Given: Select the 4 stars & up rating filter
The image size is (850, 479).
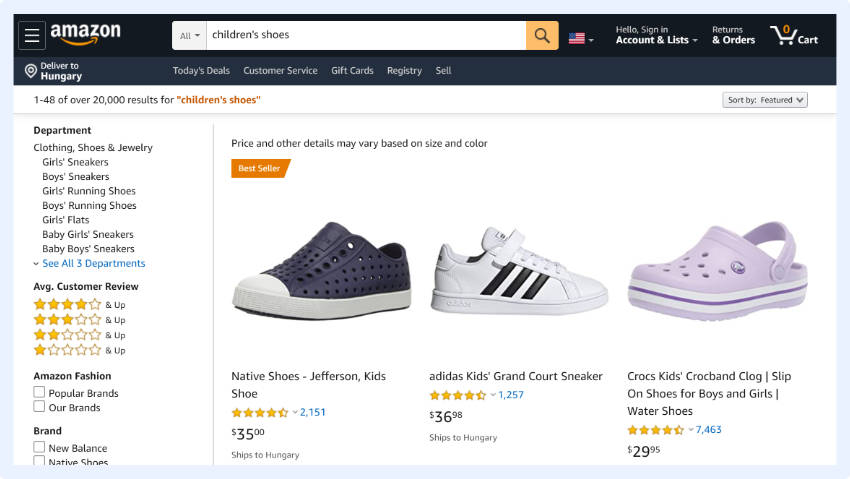Looking at the screenshot, I should click(x=68, y=304).
